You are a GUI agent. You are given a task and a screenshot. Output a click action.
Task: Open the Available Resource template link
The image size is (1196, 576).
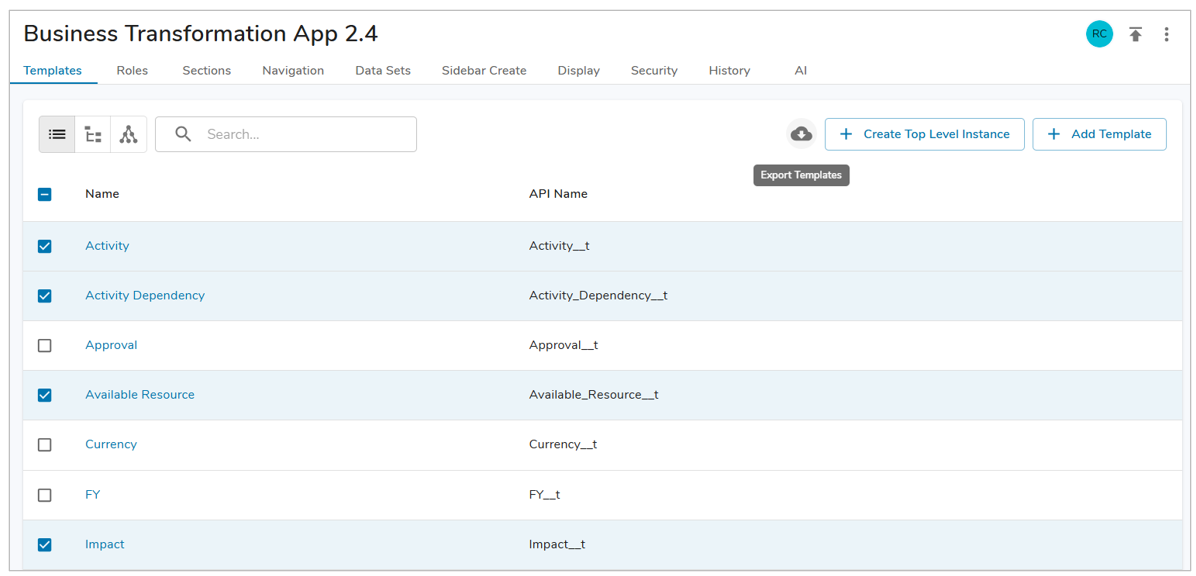(x=140, y=395)
